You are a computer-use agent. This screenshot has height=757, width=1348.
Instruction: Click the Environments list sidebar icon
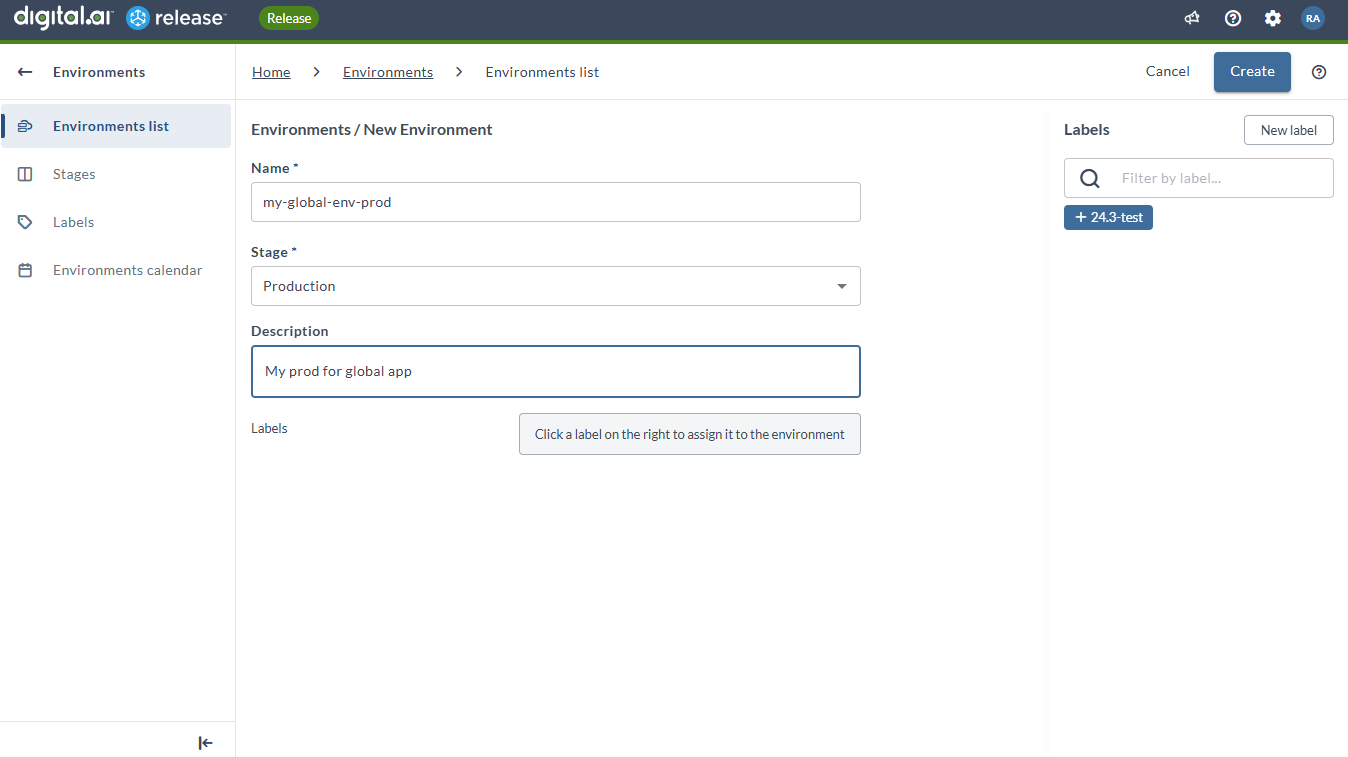coord(25,126)
